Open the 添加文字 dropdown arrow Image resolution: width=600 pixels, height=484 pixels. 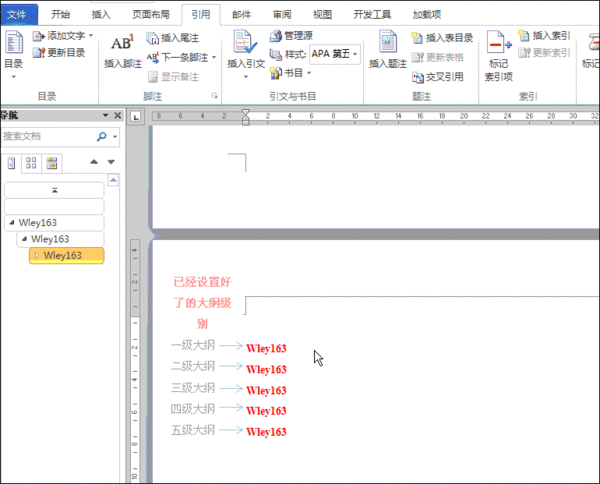(91, 36)
